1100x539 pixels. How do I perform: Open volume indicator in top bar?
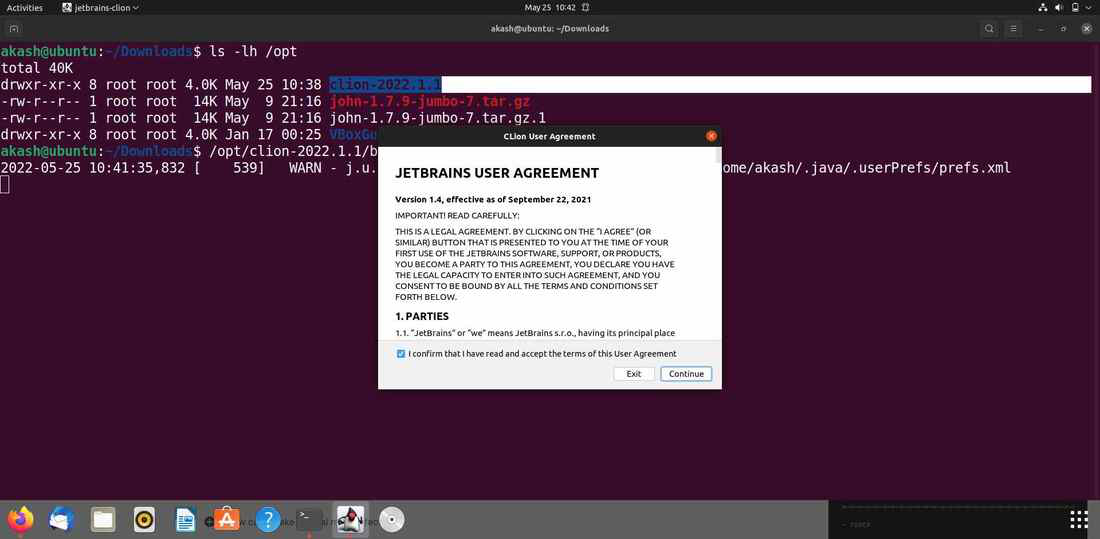pos(1059,8)
